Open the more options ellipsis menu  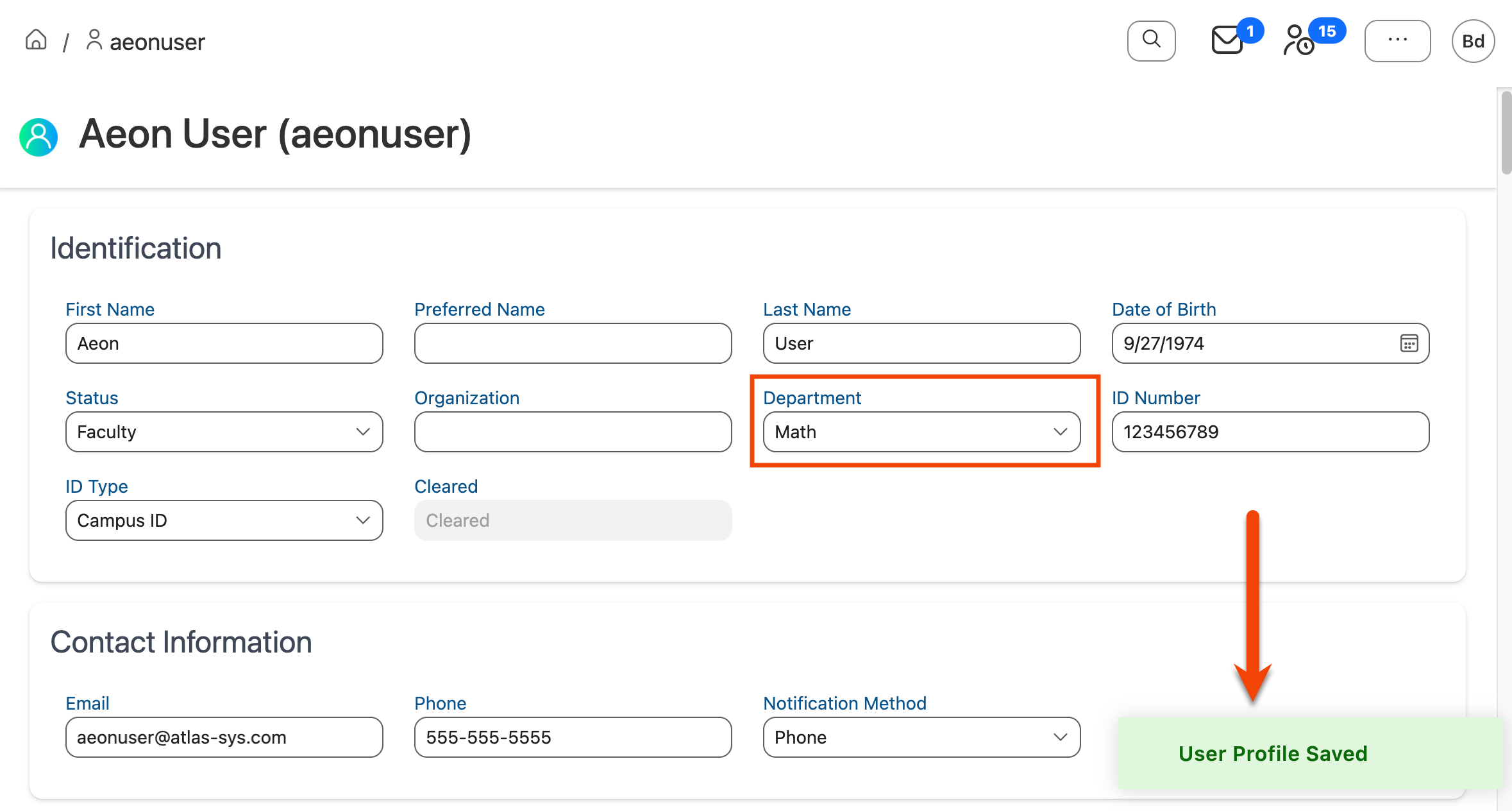click(x=1397, y=40)
